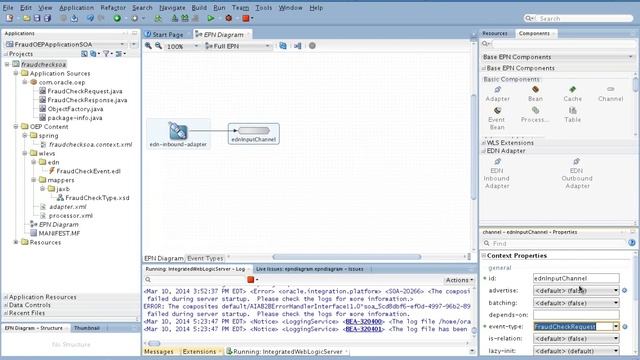This screenshot has height=360, width=640.
Task: Collapse the OEP Content folder node
Action: (16, 127)
